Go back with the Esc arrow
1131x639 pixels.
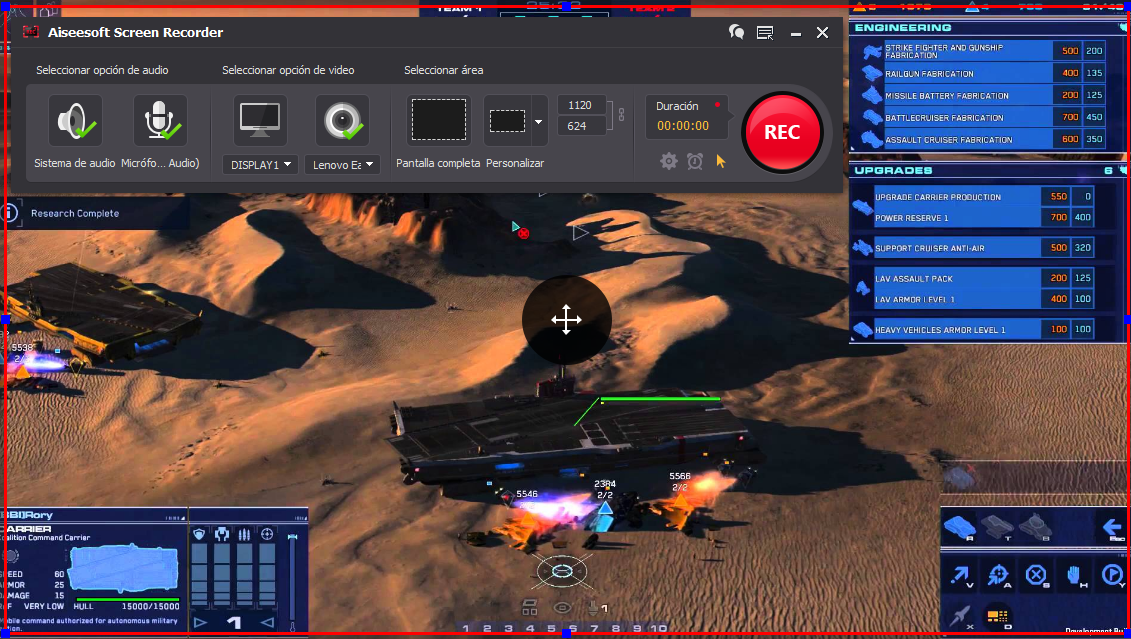point(1113,529)
